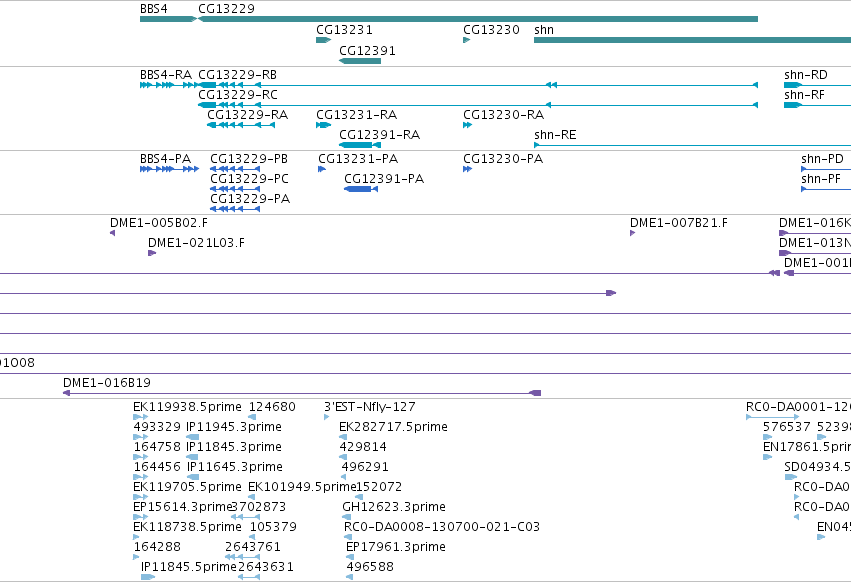Click EST label 3'EST-Nfly-127
851x582 pixels.
370,407
